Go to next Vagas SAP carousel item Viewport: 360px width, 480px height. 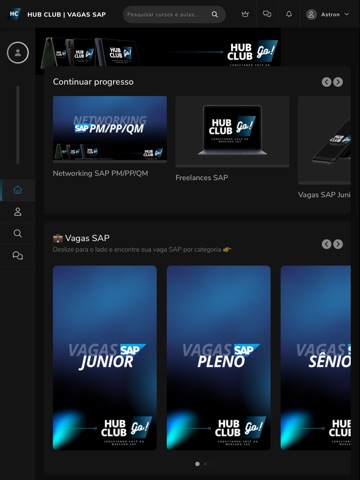[338, 244]
